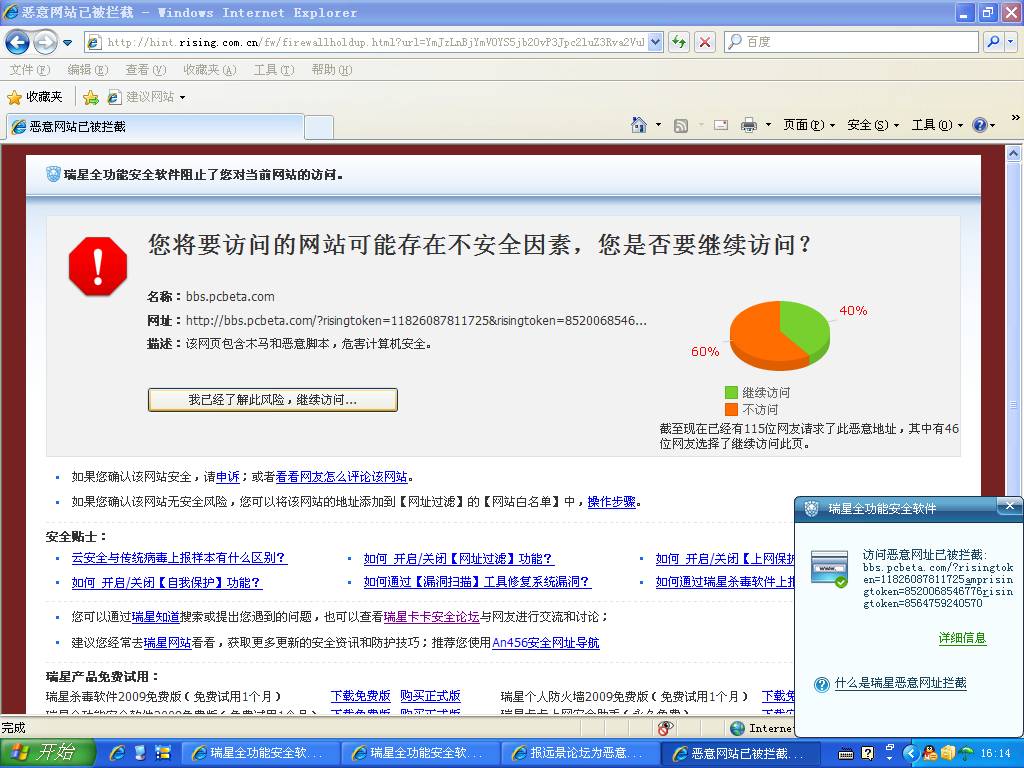Expand command bar overflow chevron
Screen dimensions: 1024x768
coord(1015,118)
